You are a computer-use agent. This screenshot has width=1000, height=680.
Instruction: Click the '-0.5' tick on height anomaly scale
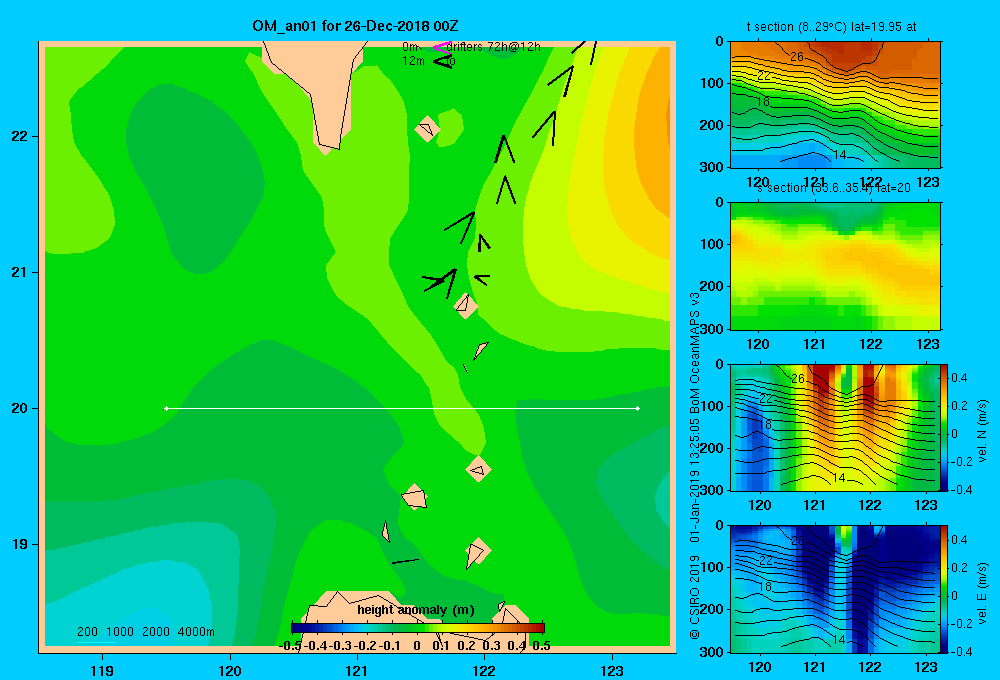(290, 646)
